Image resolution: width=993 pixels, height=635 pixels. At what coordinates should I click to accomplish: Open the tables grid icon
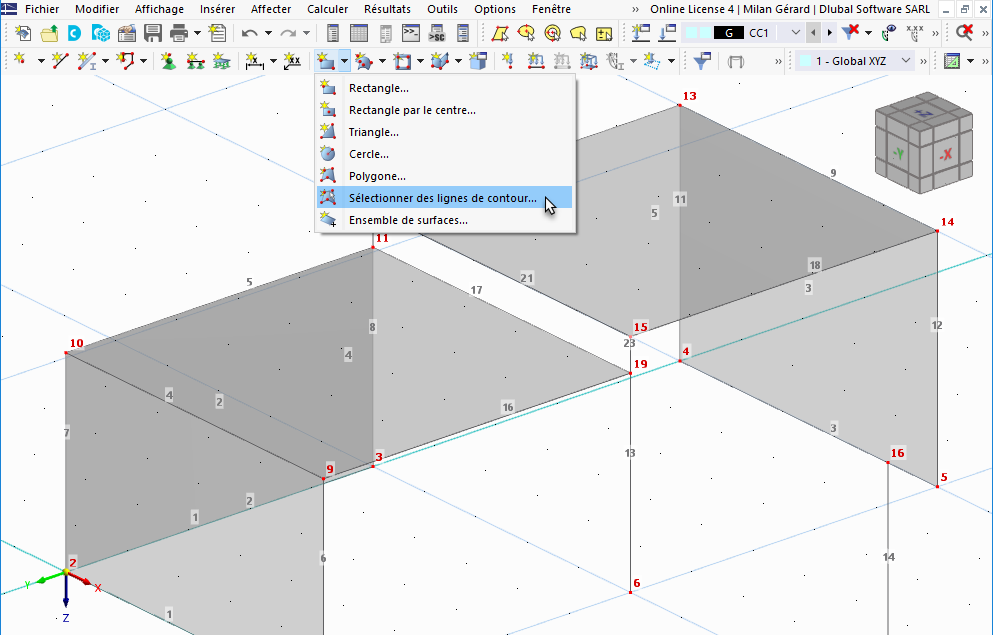click(358, 33)
